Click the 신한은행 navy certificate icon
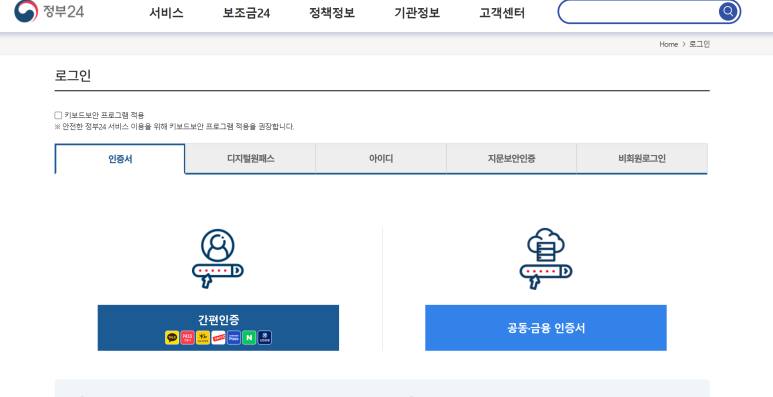 [x=265, y=337]
